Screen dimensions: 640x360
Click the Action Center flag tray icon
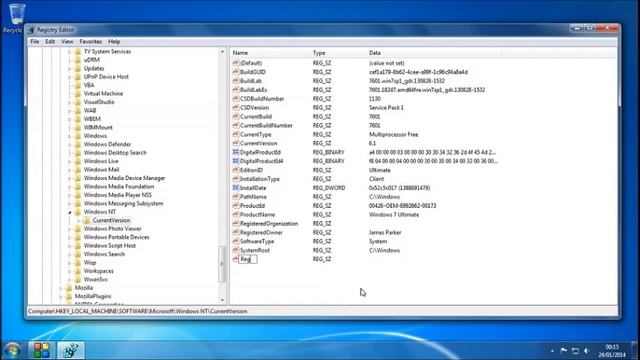point(564,351)
